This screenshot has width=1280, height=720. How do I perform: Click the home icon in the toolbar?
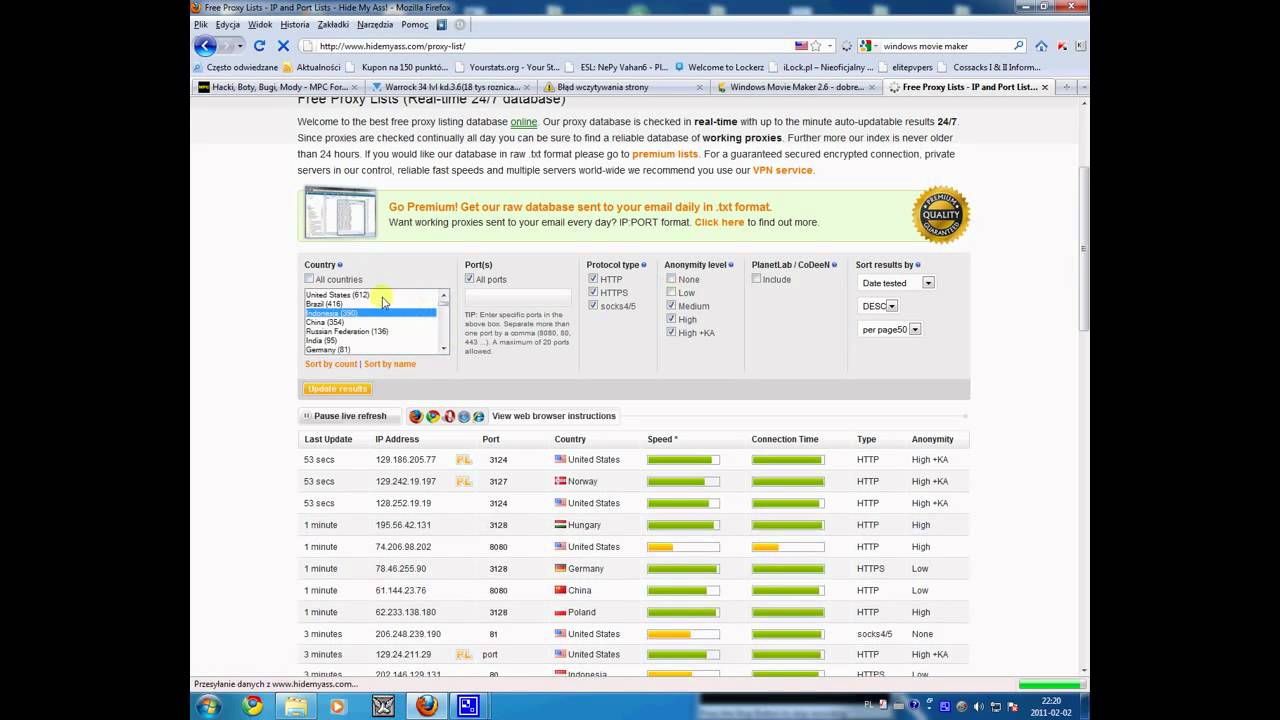1041,45
